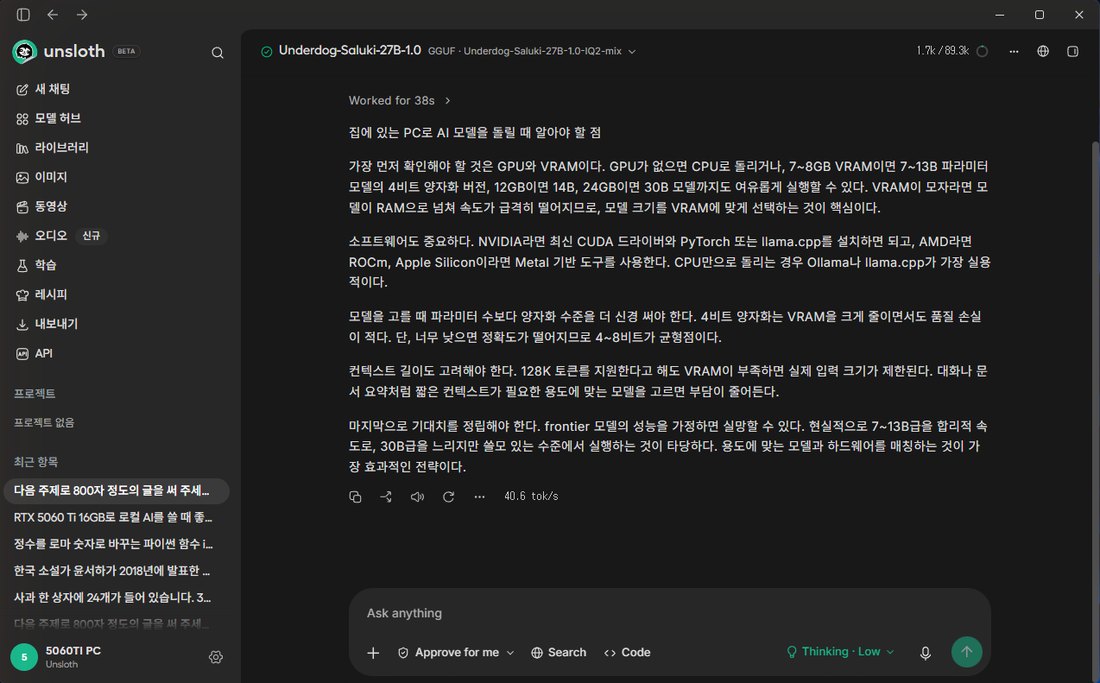This screenshot has height=683, width=1100.
Task: Copy the response with copy icon
Action: 355,496
